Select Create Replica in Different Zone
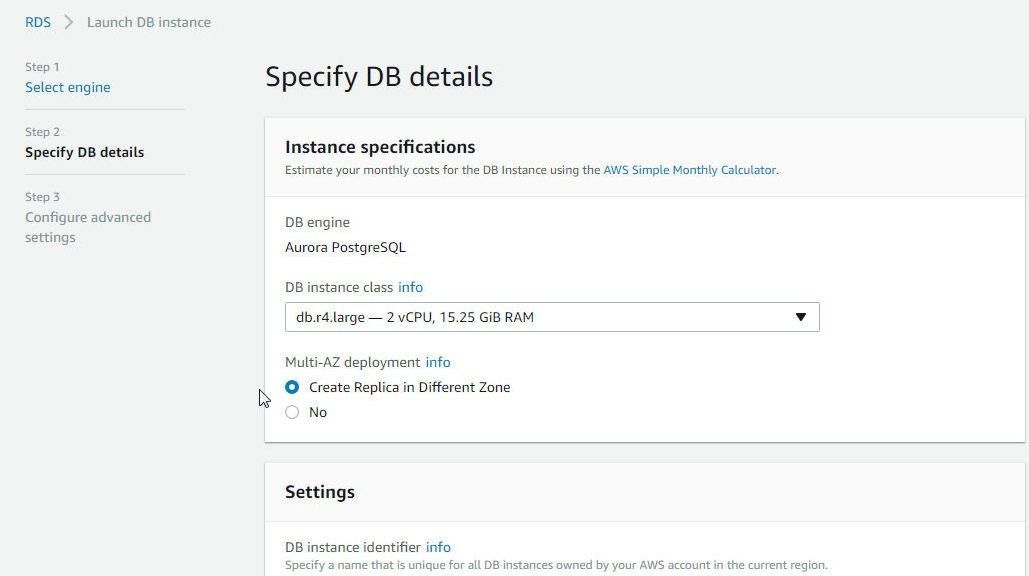 pyautogui.click(x=292, y=387)
